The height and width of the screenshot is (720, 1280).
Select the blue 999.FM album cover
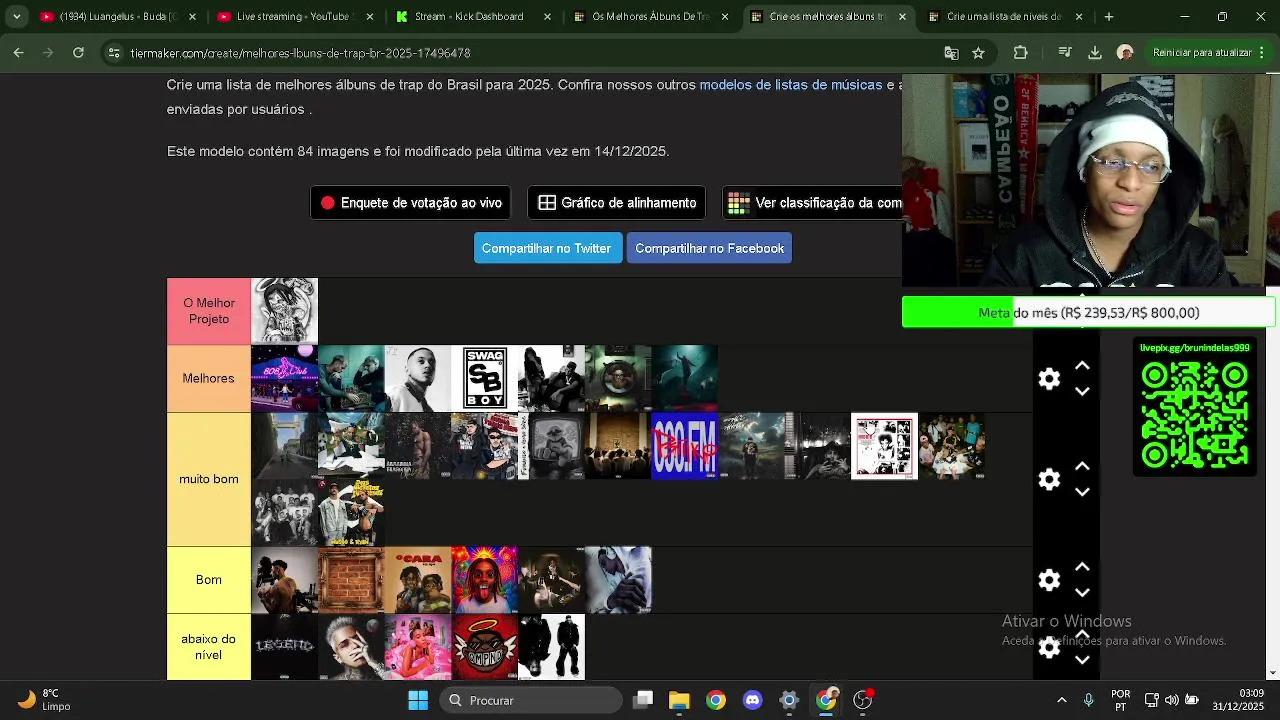684,446
